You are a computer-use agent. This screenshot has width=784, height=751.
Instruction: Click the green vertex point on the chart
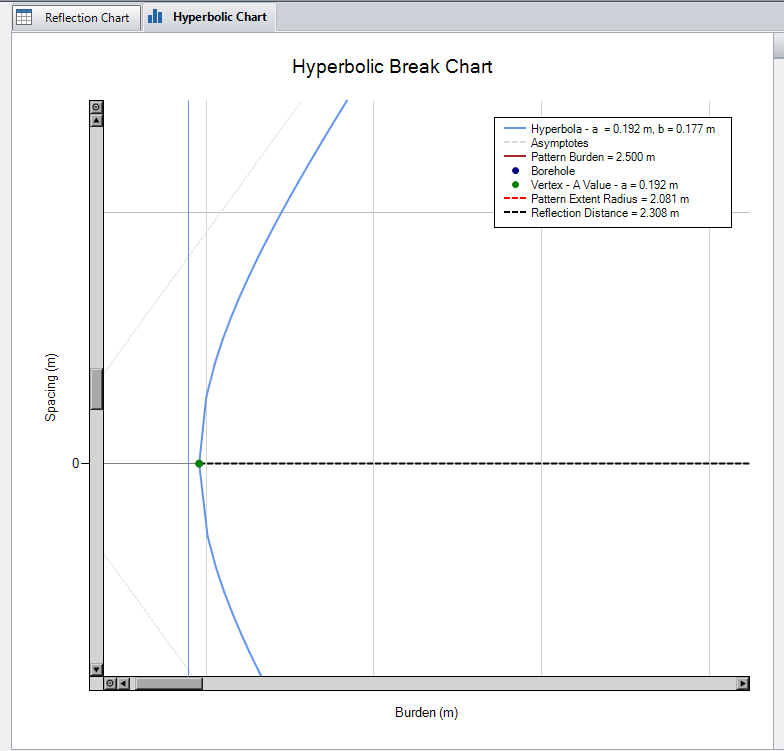point(199,464)
